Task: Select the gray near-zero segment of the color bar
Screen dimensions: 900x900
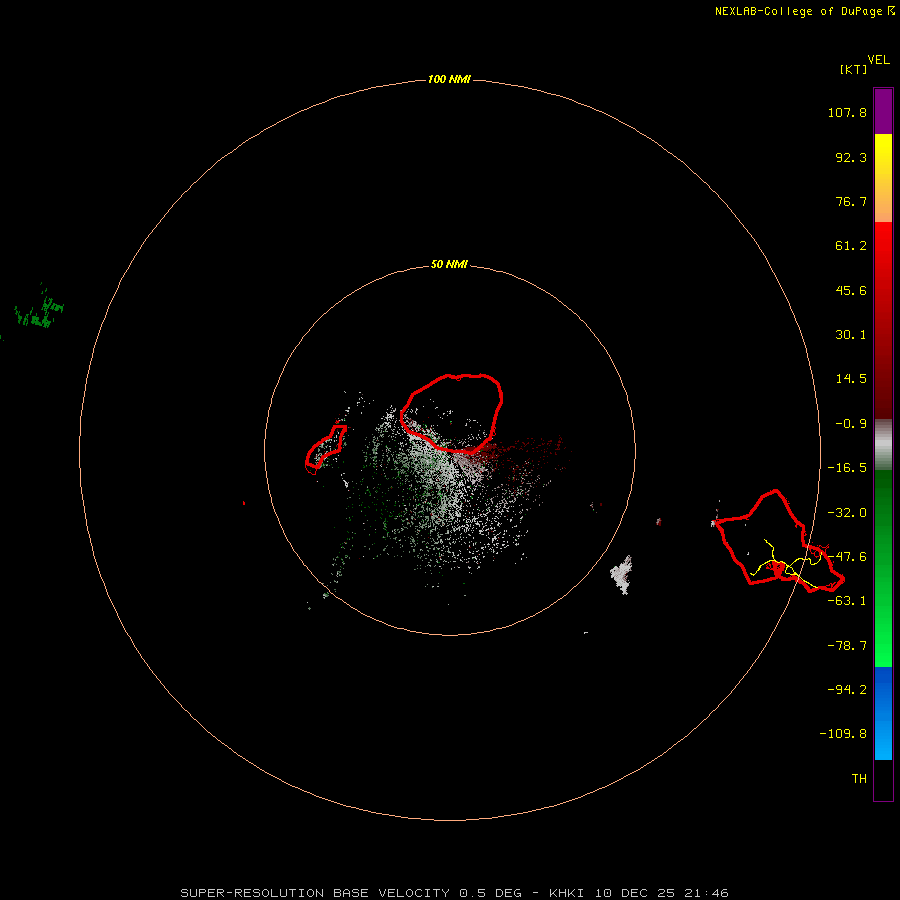Action: tap(883, 444)
